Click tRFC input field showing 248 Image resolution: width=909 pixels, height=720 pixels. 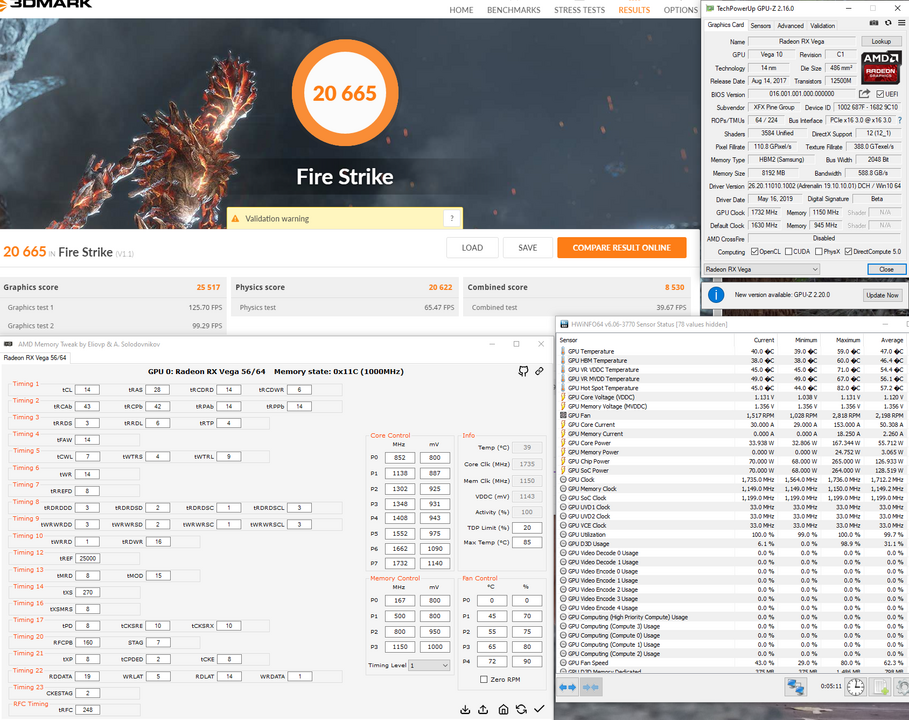pos(88,710)
